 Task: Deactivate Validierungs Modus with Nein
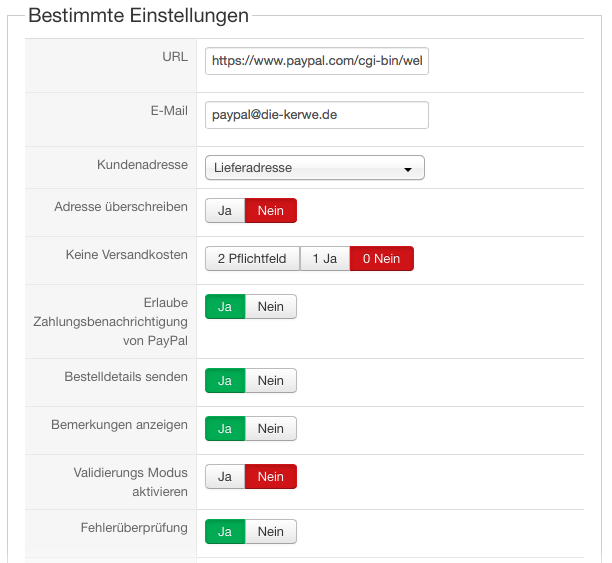pyautogui.click(x=271, y=477)
